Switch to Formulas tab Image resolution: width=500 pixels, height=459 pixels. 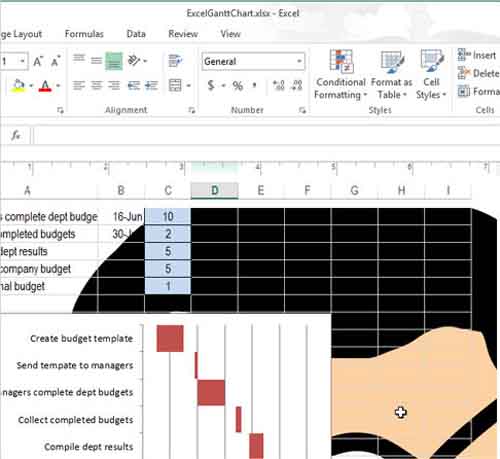pos(84,34)
